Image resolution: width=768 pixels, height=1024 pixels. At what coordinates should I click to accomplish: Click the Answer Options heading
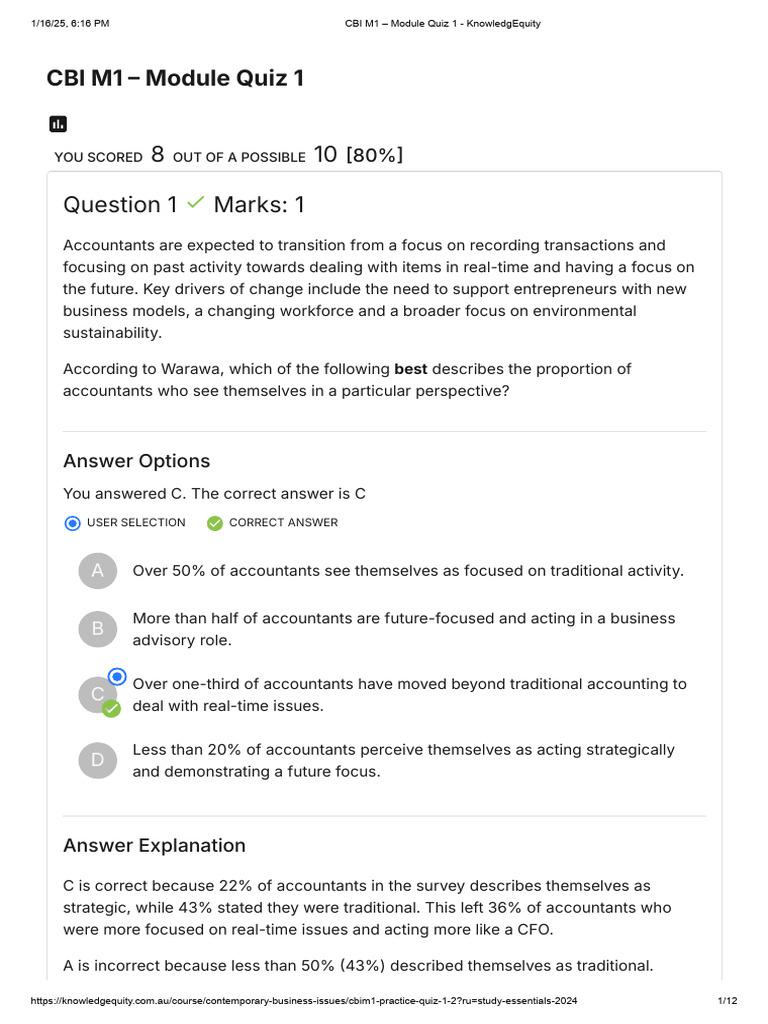(x=137, y=461)
